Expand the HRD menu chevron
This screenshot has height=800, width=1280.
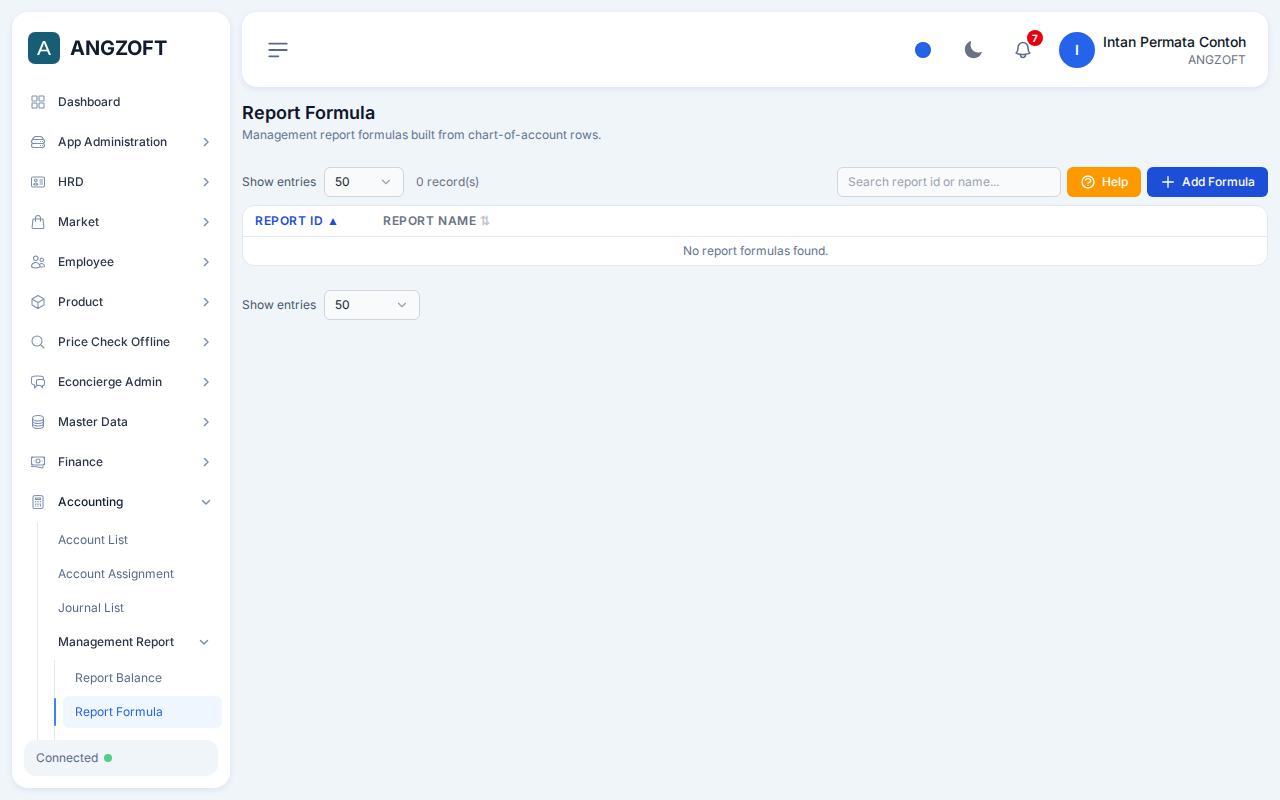tap(206, 182)
